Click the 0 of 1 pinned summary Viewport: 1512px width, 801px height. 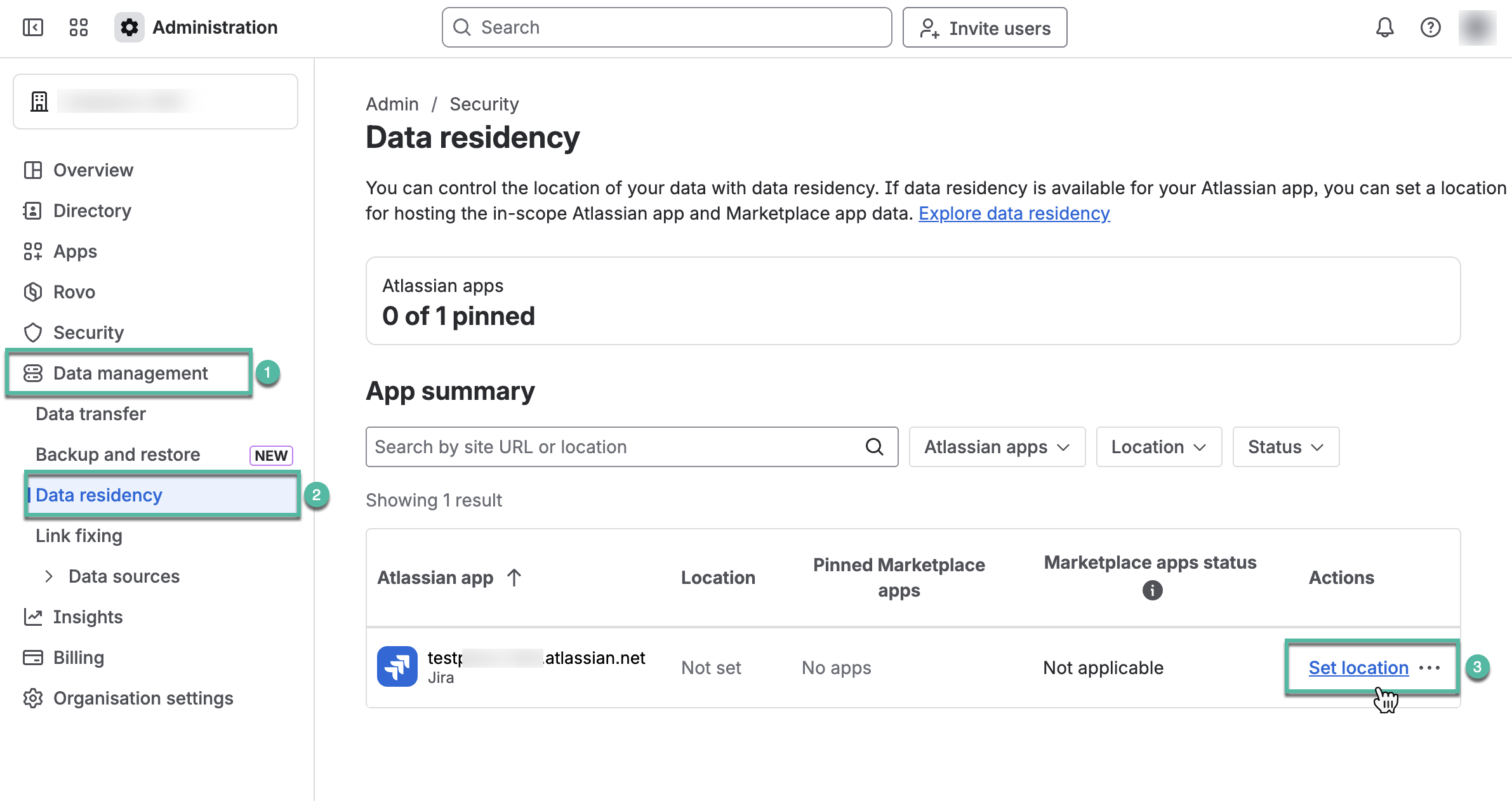click(x=458, y=316)
